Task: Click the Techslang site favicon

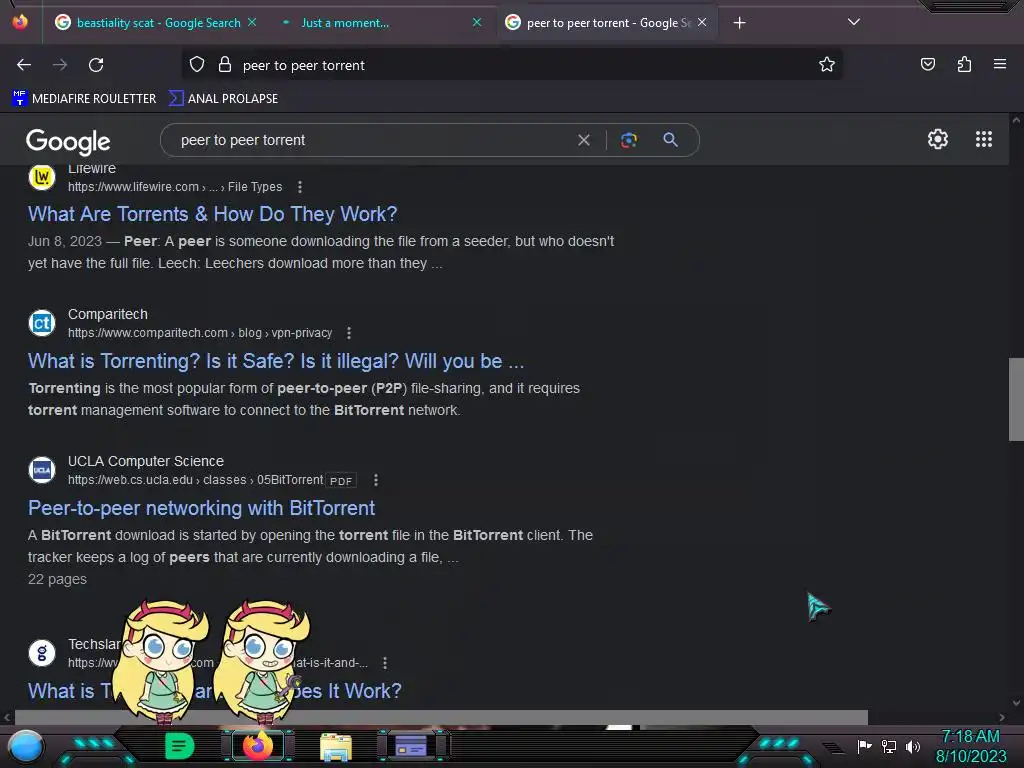Action: click(x=42, y=653)
